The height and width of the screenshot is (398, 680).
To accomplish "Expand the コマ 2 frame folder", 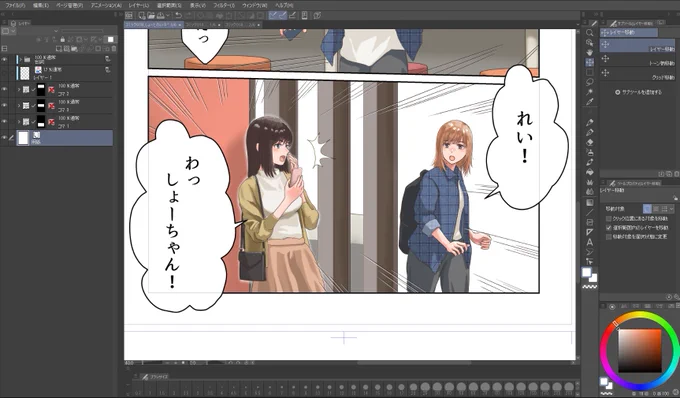I will 19,89.
